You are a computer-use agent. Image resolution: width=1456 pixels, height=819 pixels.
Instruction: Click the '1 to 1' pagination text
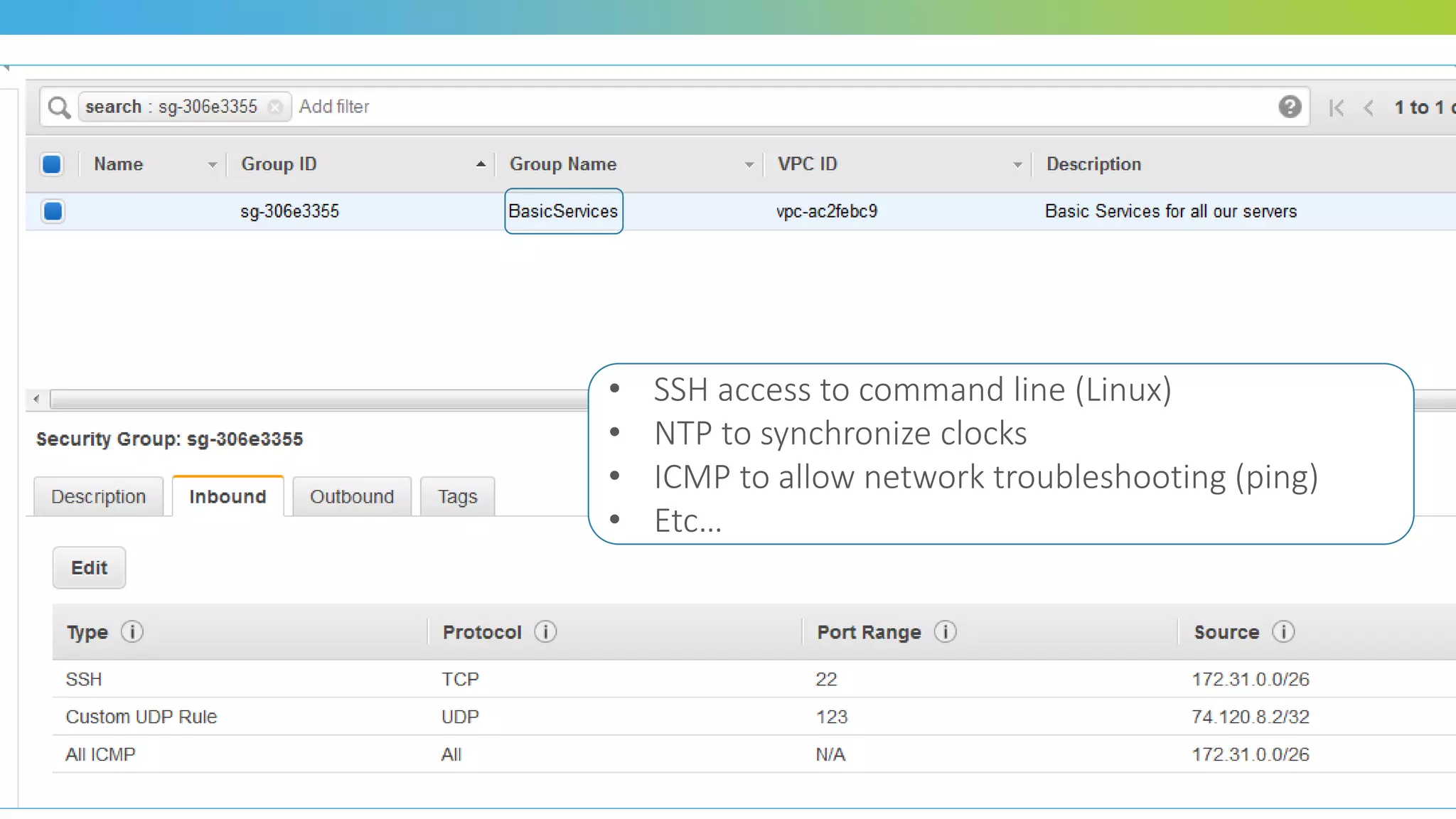pos(1419,107)
